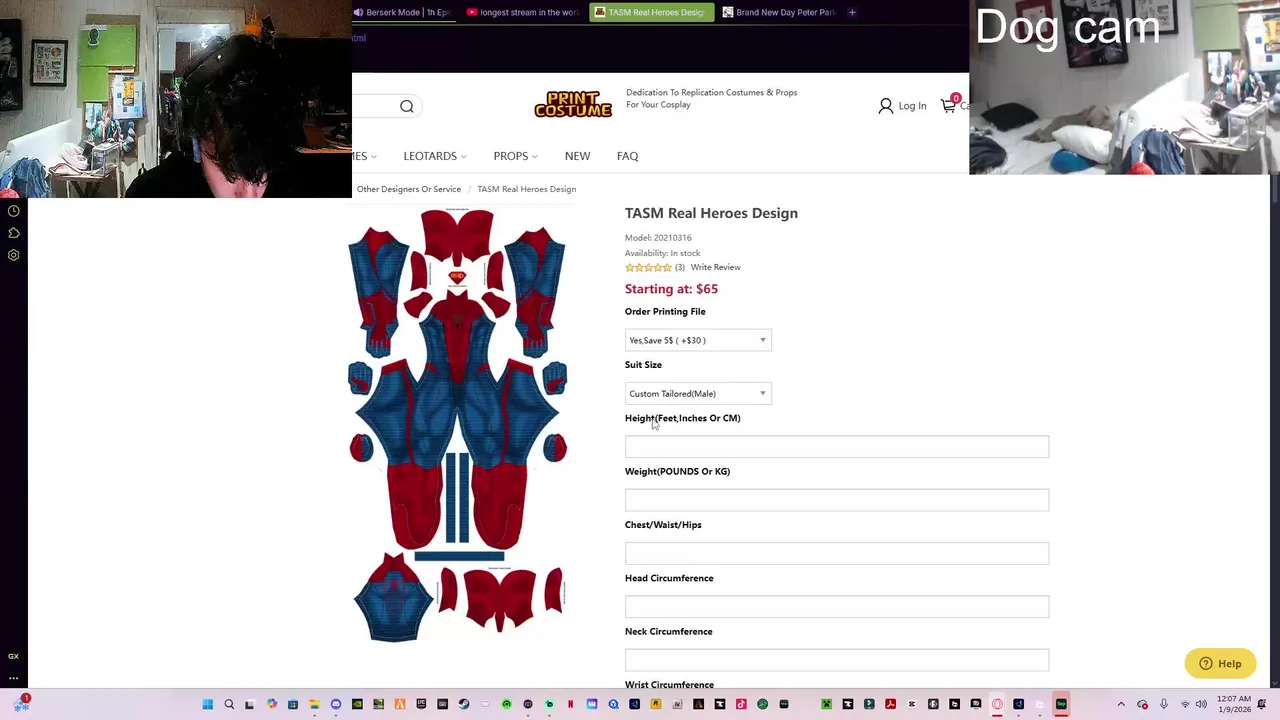Open Other Designers Or Service breadcrumb
Image resolution: width=1280 pixels, height=720 pixels.
(x=409, y=189)
